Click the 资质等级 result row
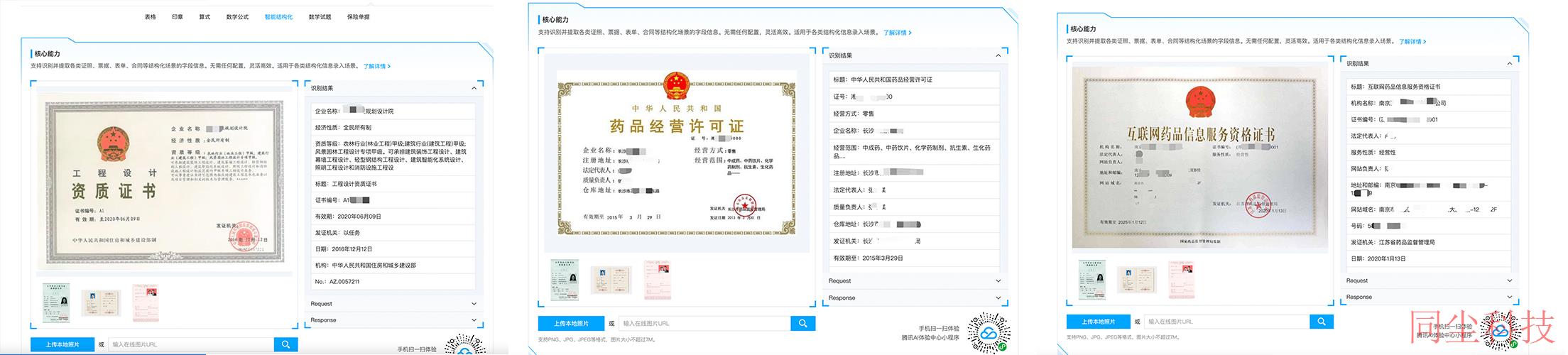 click(393, 155)
